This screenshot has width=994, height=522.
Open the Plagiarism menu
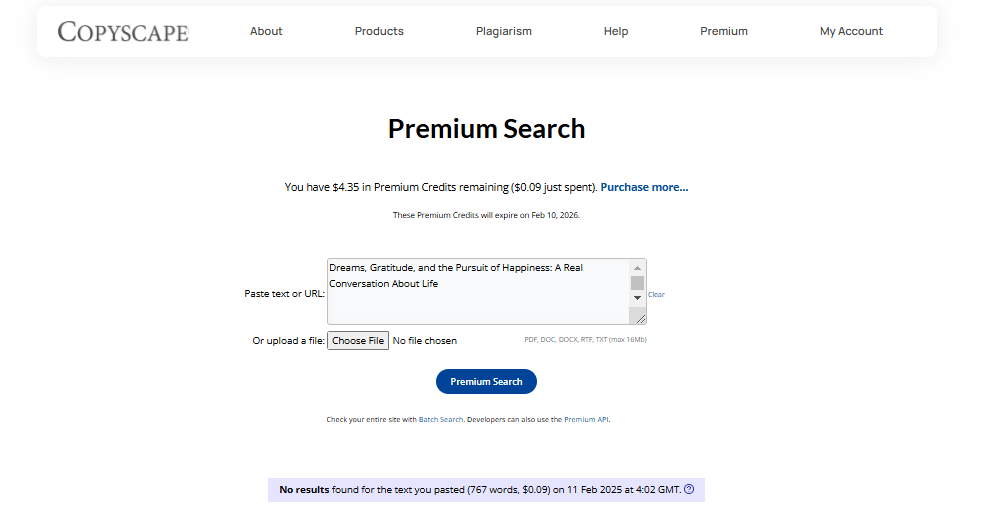503,31
